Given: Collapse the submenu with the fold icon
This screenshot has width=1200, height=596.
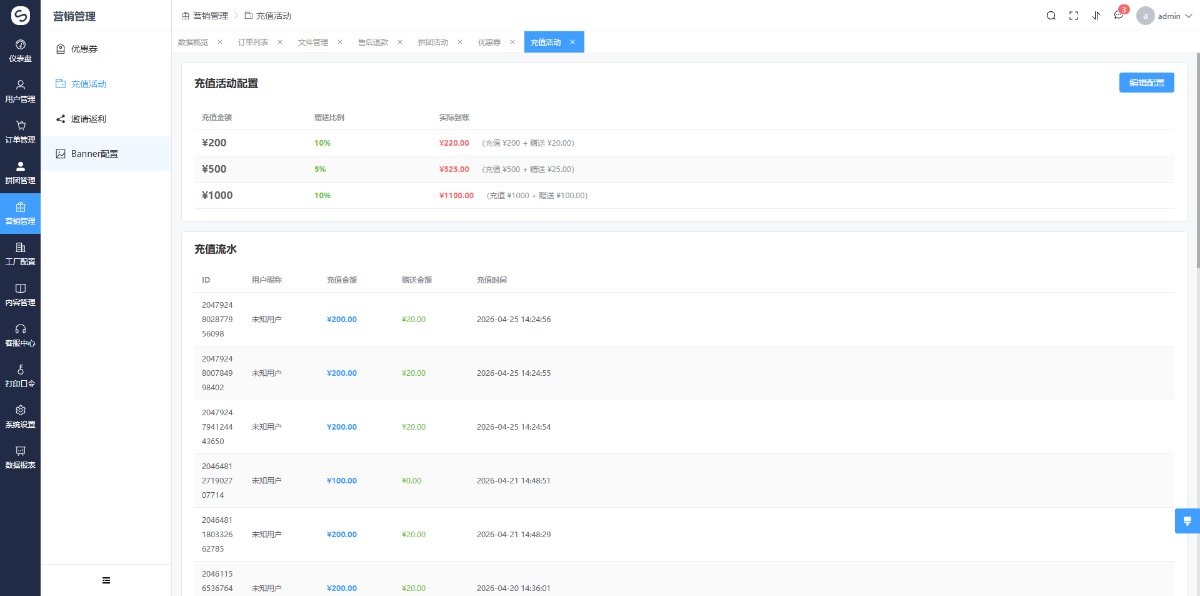Looking at the screenshot, I should coord(106,580).
